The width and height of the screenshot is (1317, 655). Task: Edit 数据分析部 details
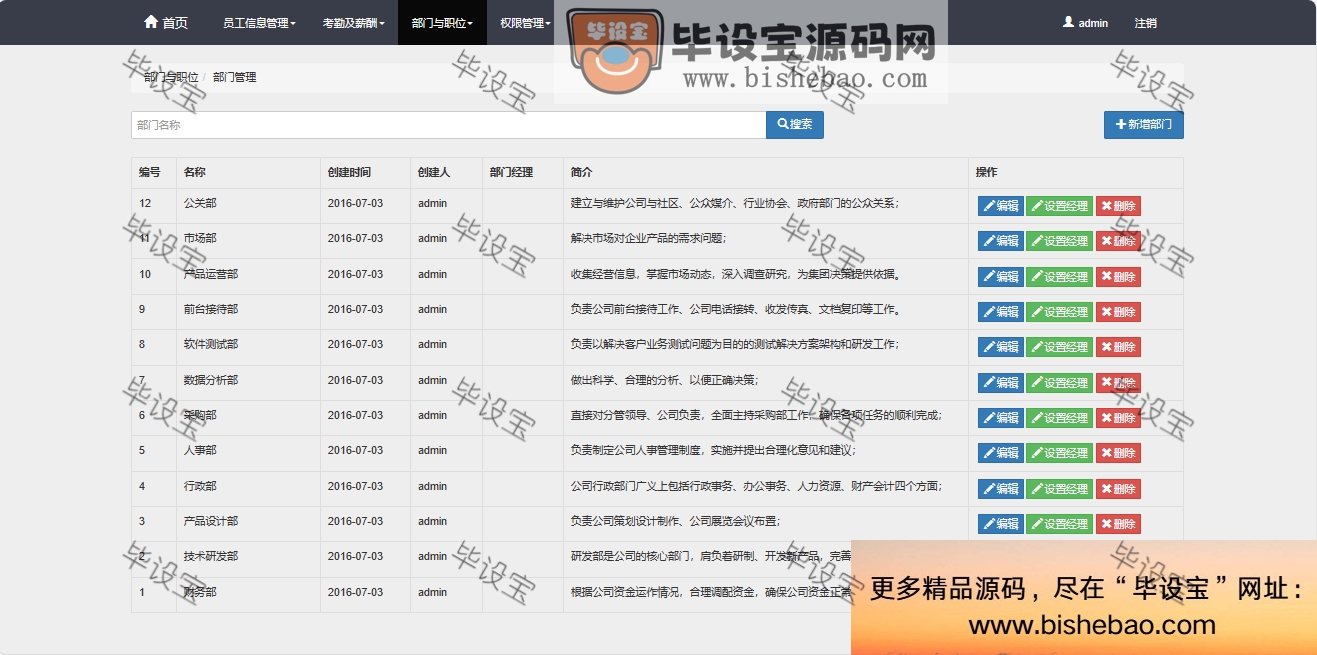1000,383
